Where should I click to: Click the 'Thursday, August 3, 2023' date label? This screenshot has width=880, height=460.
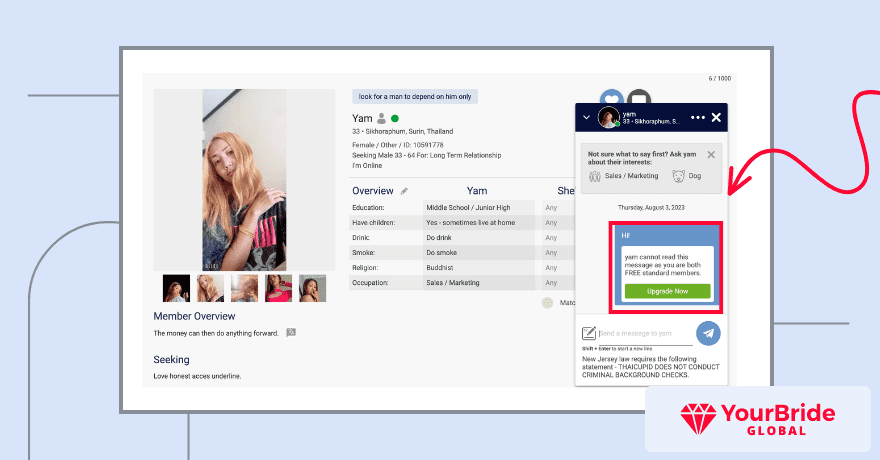[651, 208]
